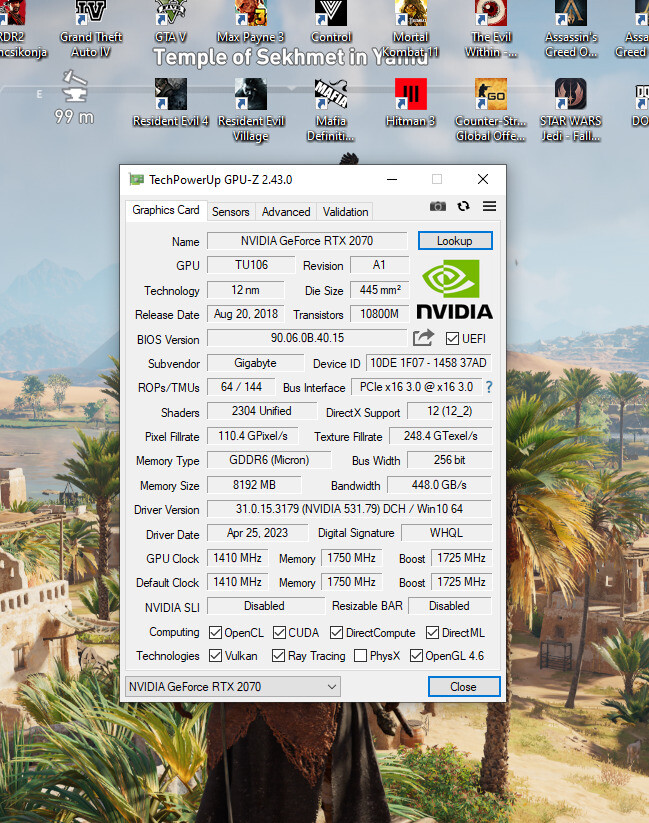Click the Shaders value 2304 Unified
Screen dimensions: 649x823
261,411
